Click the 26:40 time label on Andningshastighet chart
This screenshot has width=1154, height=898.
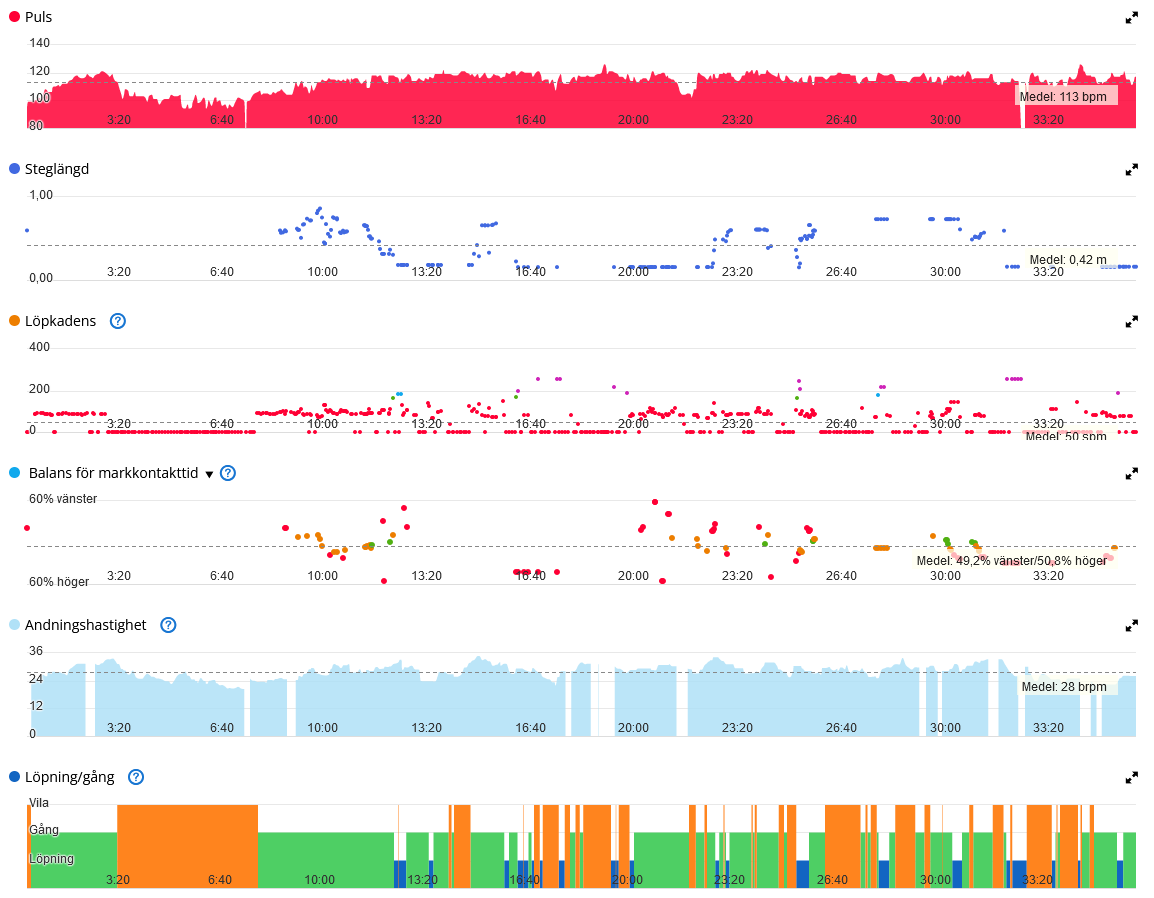[x=841, y=728]
